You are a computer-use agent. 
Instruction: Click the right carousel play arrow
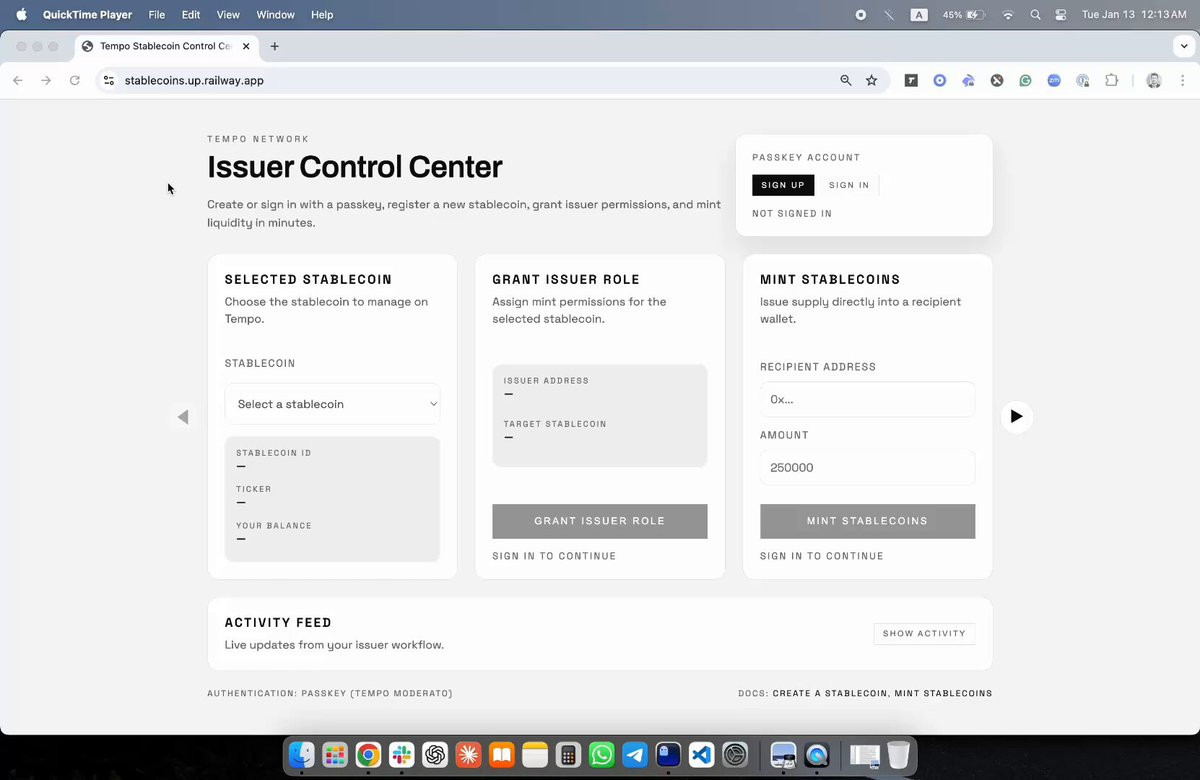pyautogui.click(x=1016, y=416)
